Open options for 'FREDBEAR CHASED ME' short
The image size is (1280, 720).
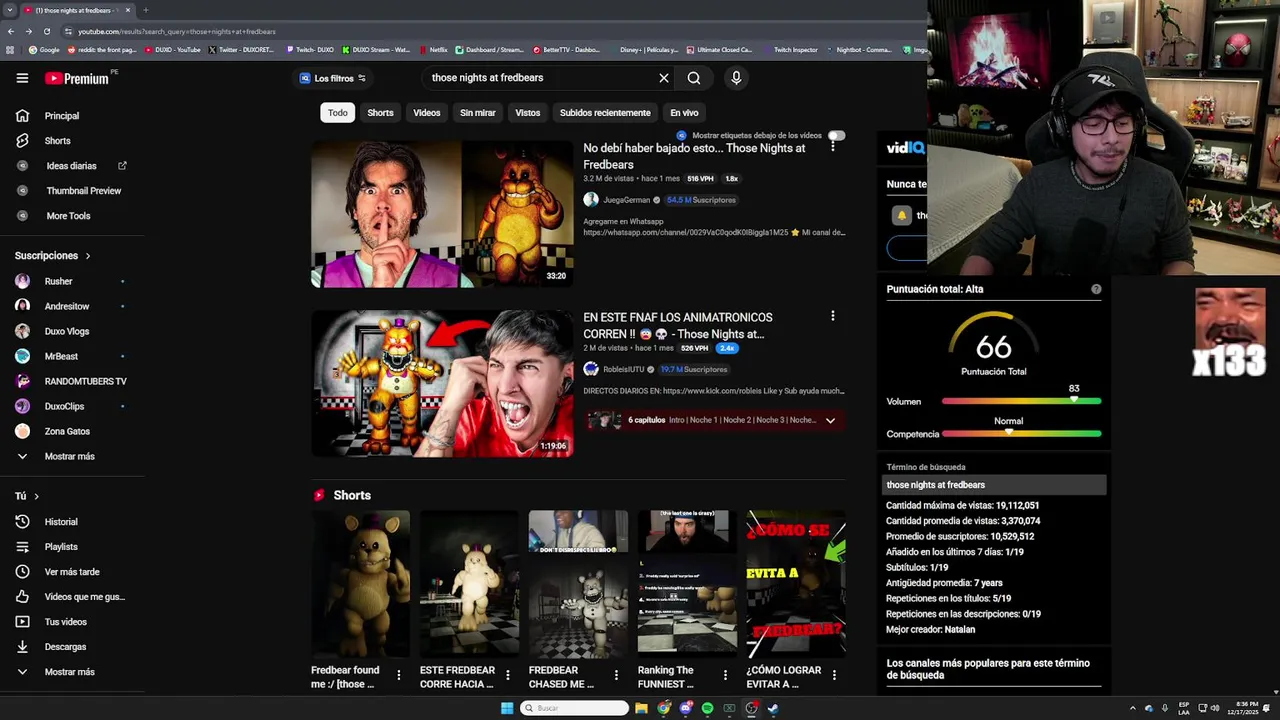point(616,675)
